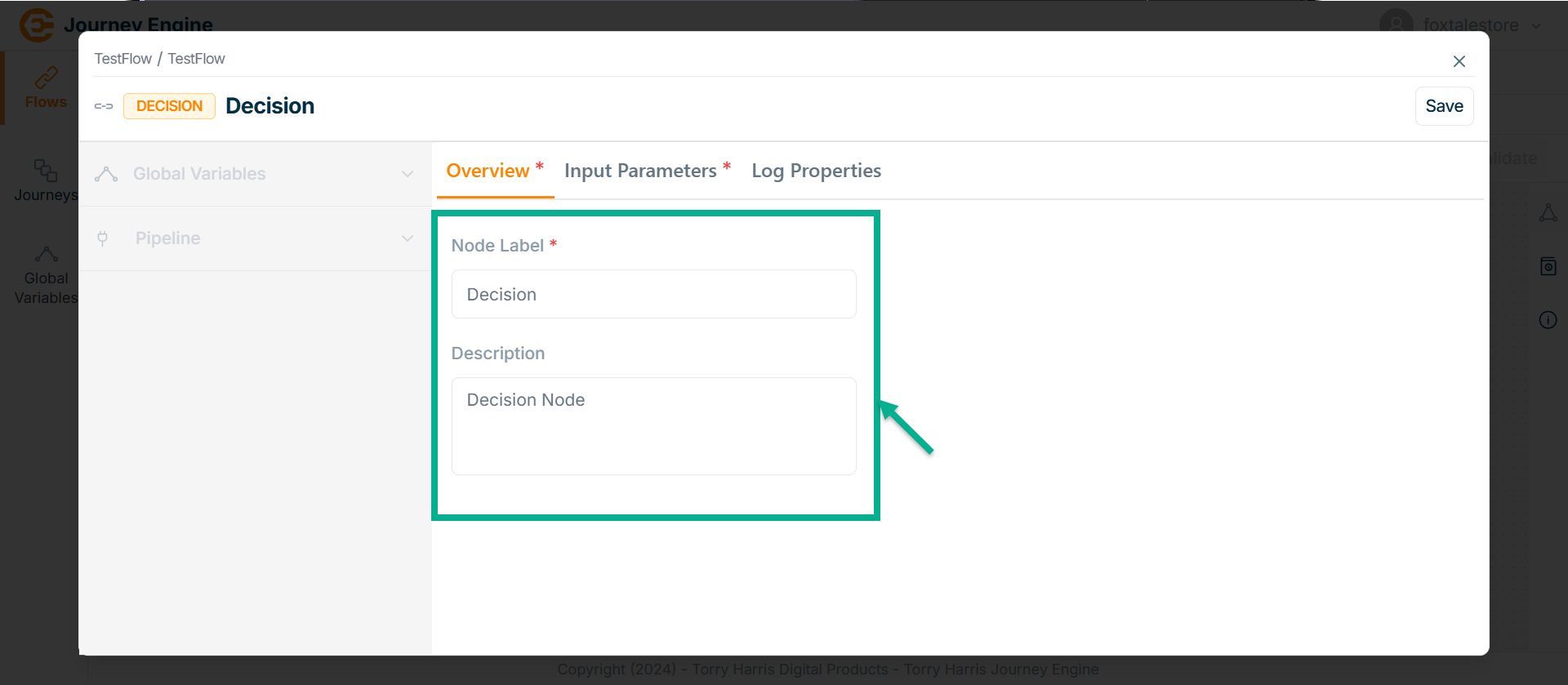Click the Global Variables panel icon

point(106,174)
